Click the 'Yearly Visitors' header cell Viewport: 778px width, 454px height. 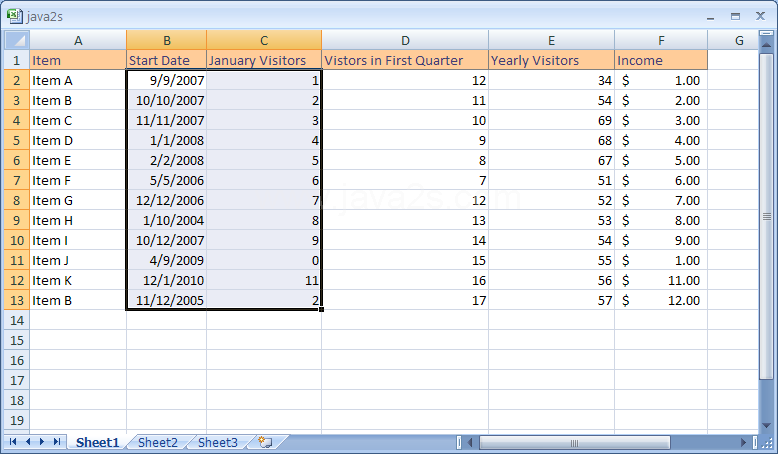point(551,60)
